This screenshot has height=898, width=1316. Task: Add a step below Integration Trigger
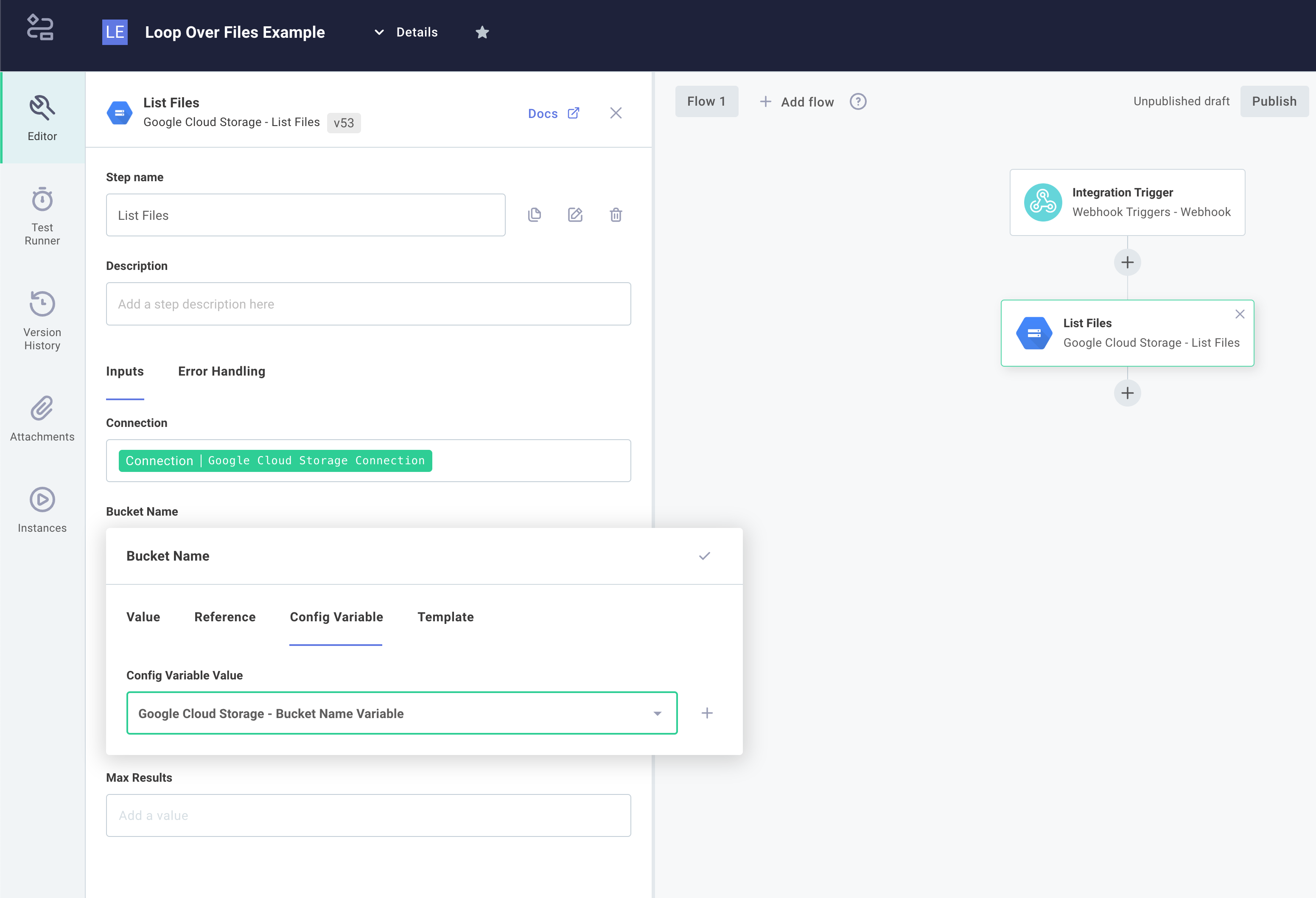click(1128, 262)
